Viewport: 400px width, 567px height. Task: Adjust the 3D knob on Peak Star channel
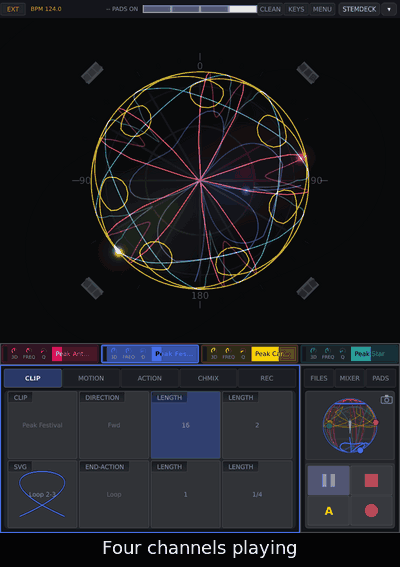pos(314,353)
